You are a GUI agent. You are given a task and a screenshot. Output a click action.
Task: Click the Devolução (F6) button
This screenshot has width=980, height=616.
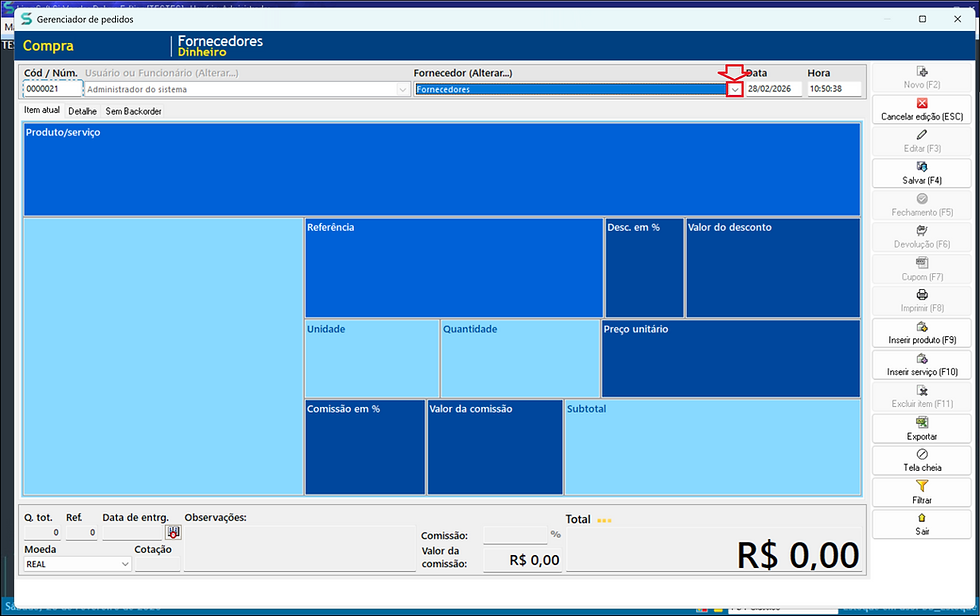tap(922, 237)
